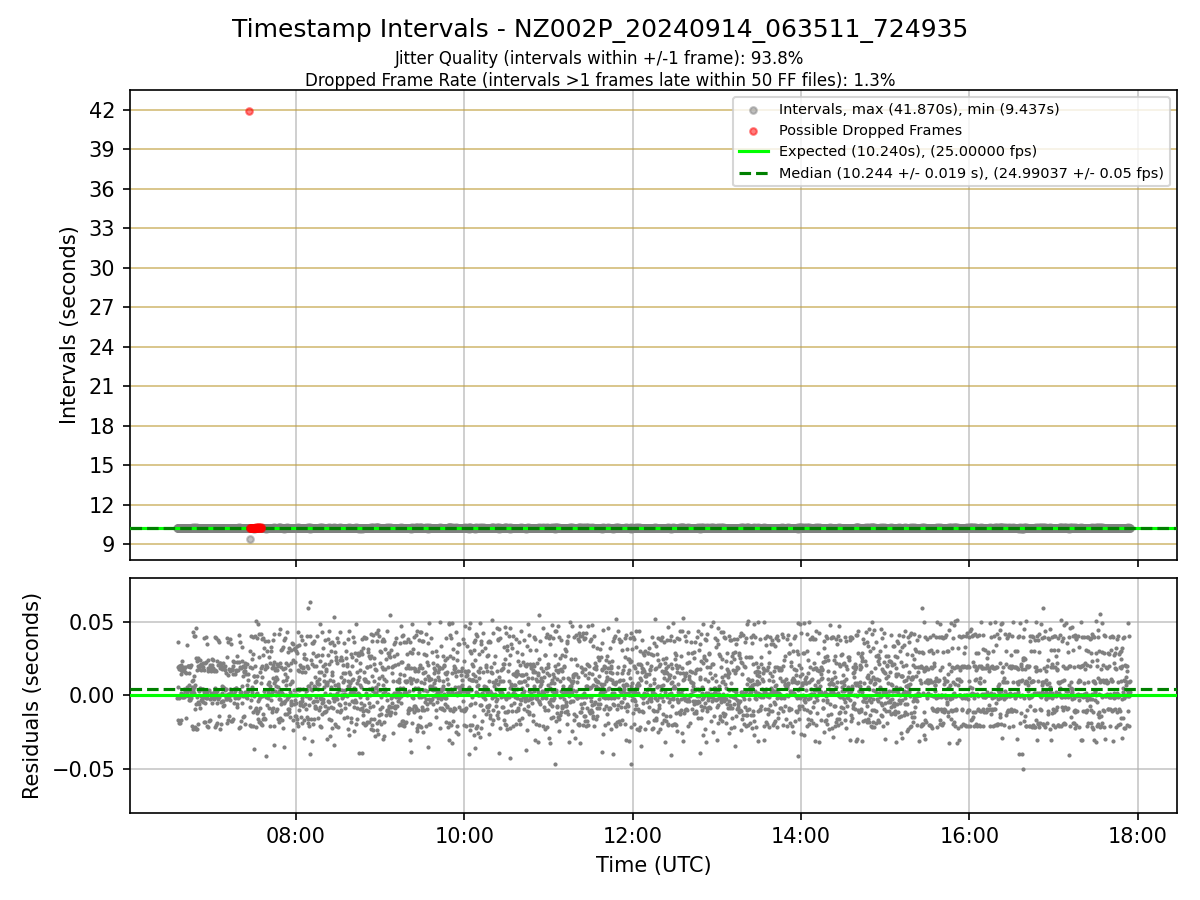This screenshot has height=900, width=1200.
Task: Click the plot title NZ002P_20240914_063511_724935
Action: pos(600,29)
